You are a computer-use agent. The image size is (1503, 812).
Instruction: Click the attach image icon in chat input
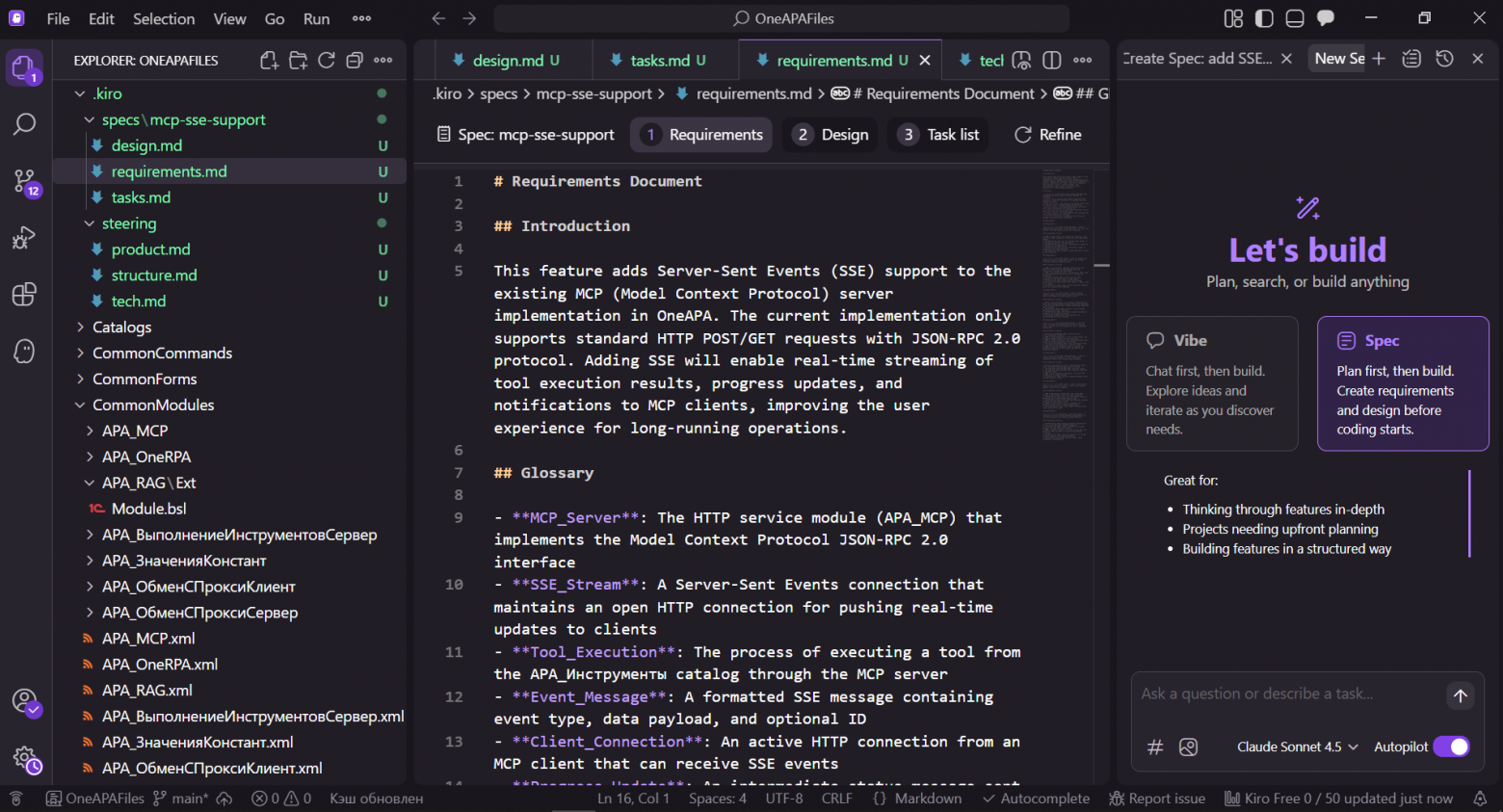pos(1189,747)
